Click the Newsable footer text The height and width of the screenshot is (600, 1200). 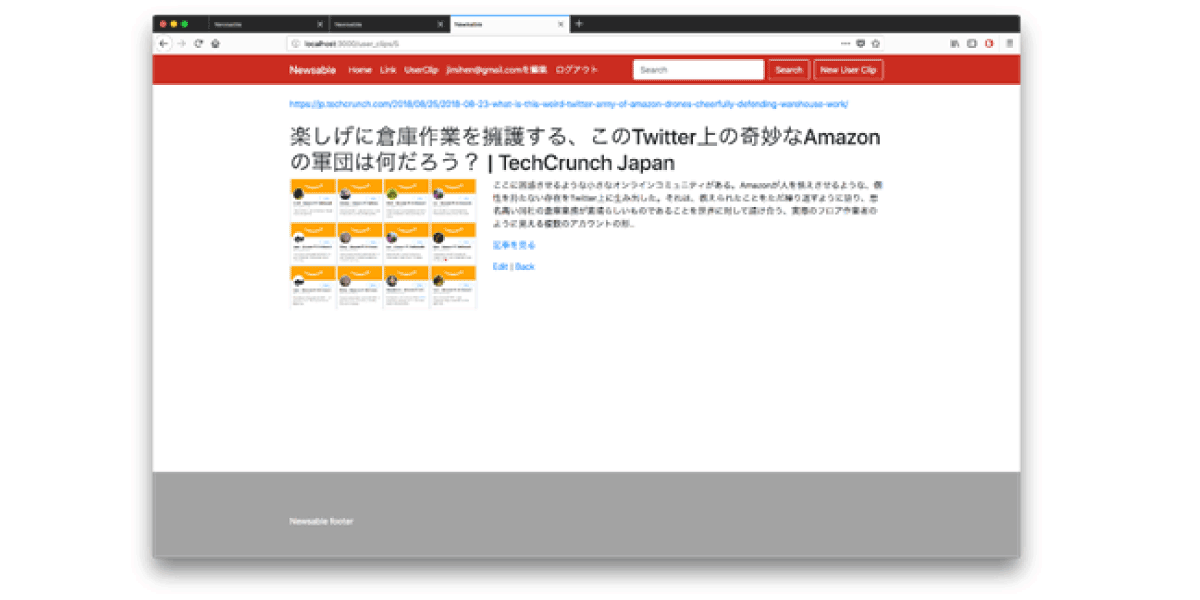tap(321, 521)
